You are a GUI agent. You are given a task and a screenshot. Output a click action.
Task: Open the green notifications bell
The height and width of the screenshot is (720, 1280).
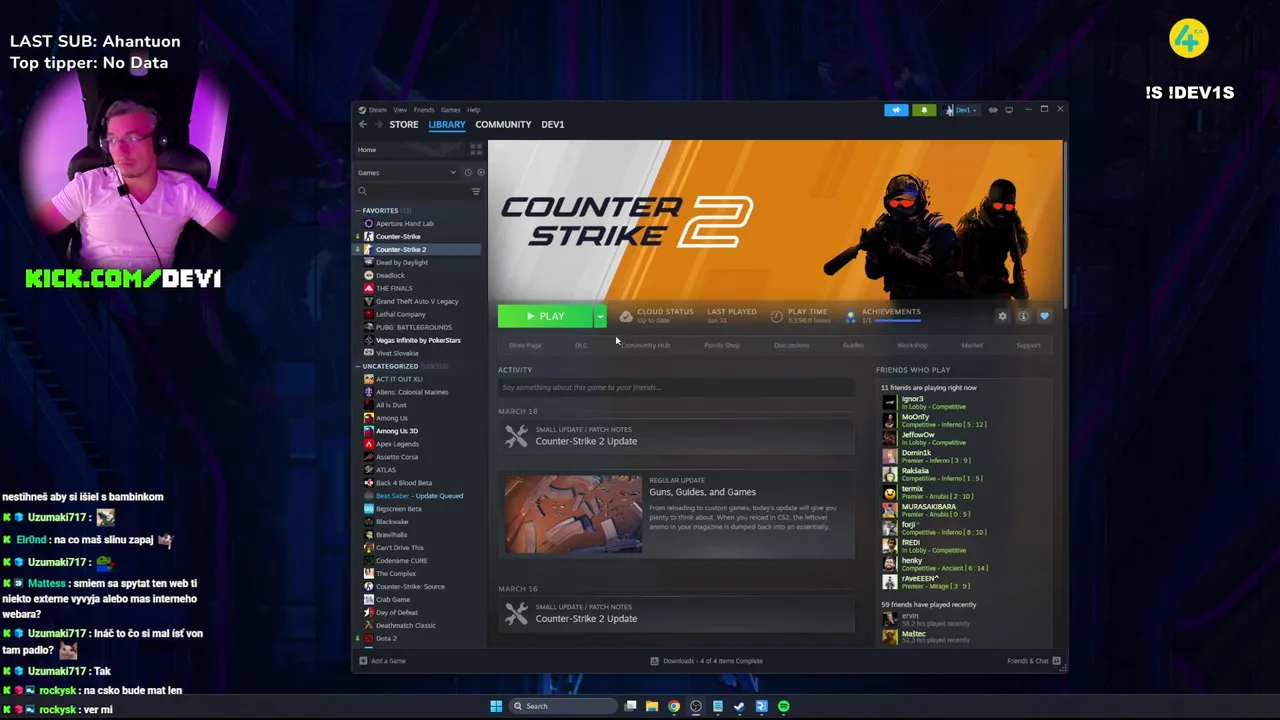[924, 110]
